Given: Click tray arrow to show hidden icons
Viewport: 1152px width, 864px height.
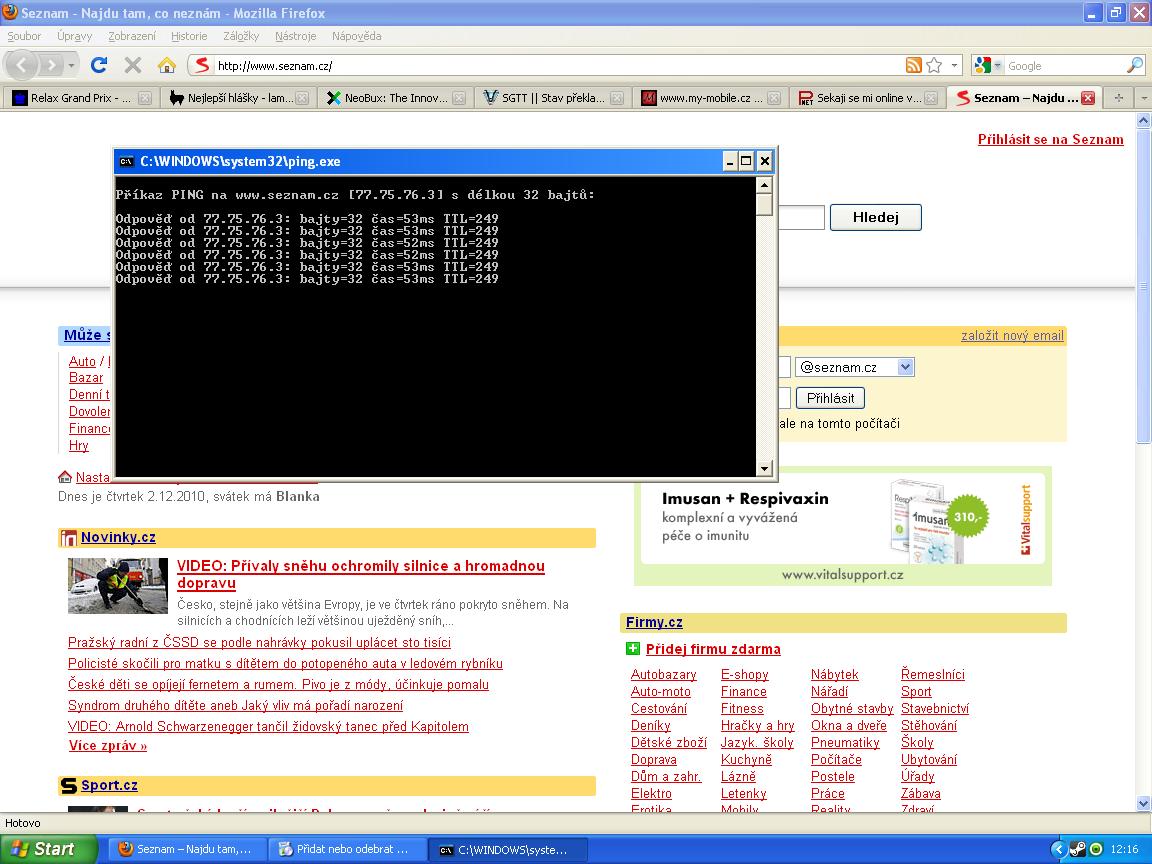Looking at the screenshot, I should point(1059,849).
